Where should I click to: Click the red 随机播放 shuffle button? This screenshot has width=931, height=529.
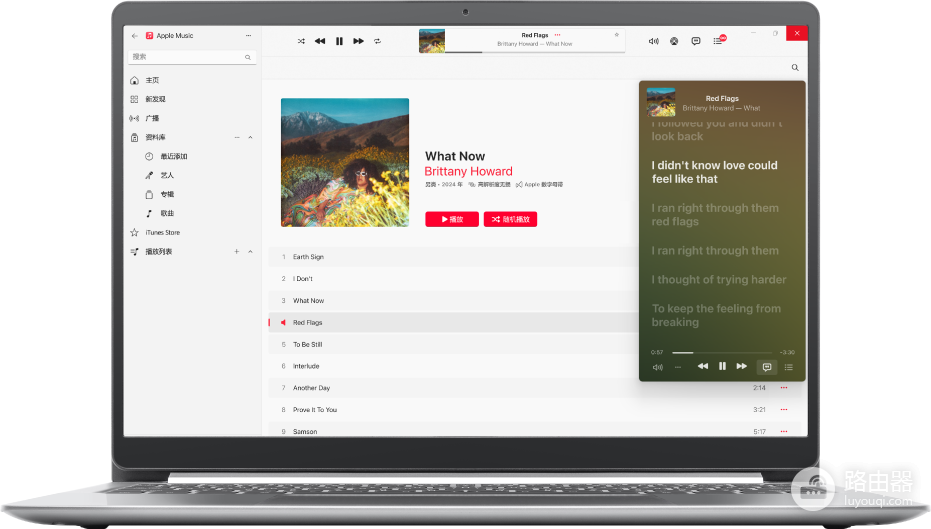coord(511,219)
